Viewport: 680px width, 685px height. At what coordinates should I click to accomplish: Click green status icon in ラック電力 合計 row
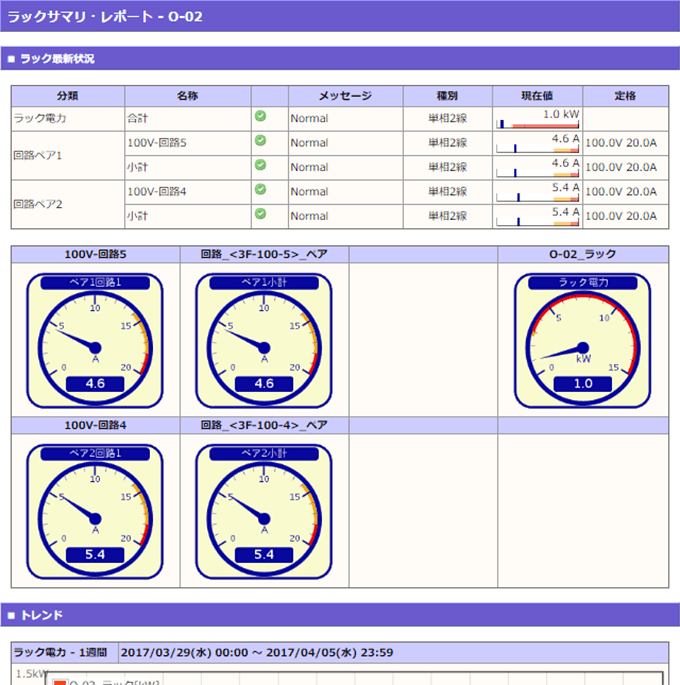pos(260,117)
